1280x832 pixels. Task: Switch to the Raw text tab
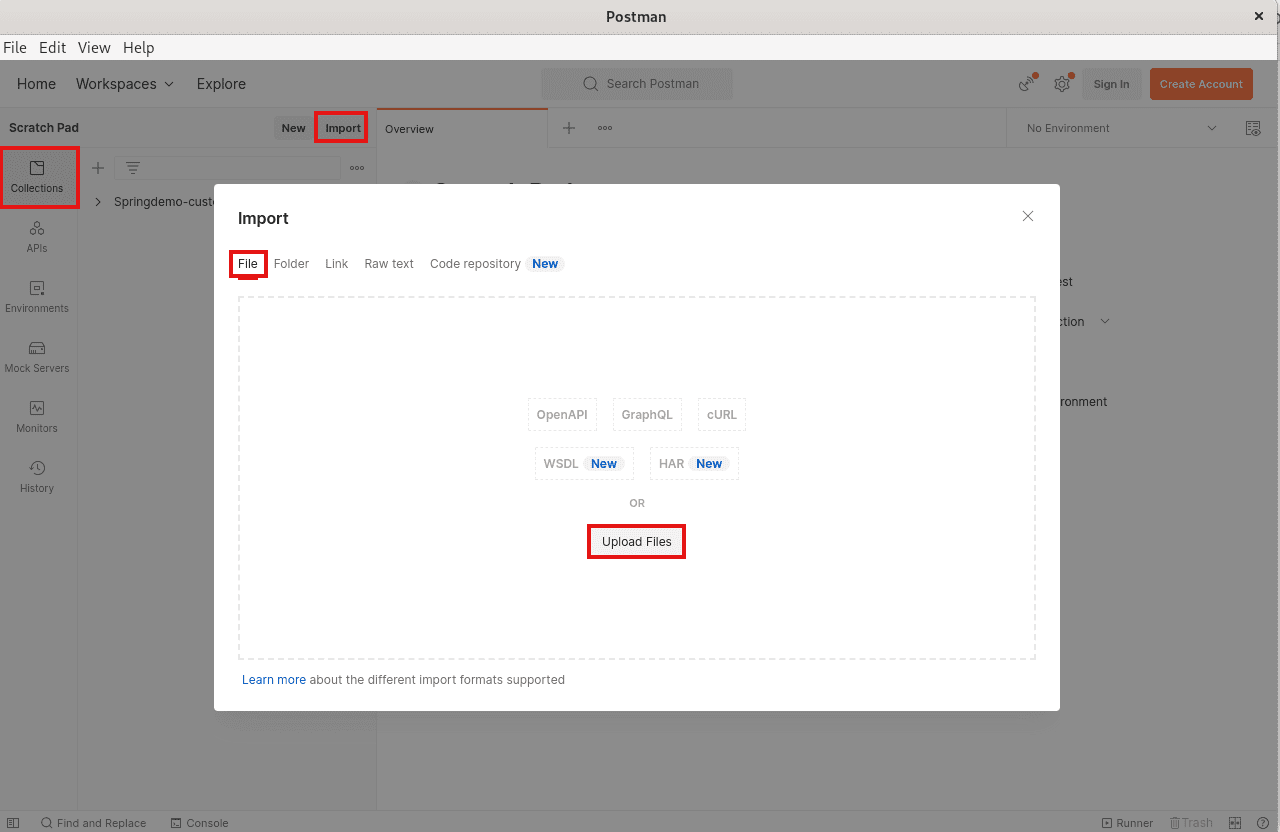[x=389, y=264]
